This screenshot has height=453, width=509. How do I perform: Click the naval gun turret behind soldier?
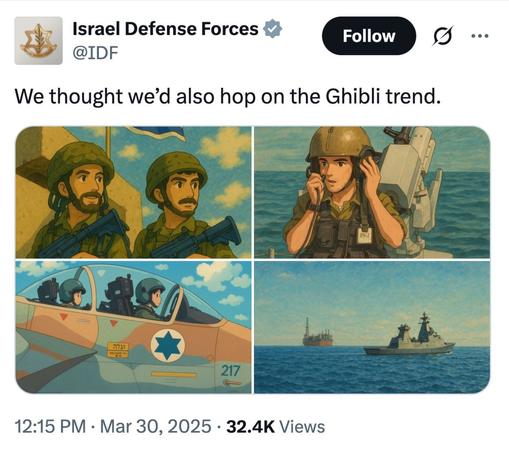pyautogui.click(x=411, y=187)
